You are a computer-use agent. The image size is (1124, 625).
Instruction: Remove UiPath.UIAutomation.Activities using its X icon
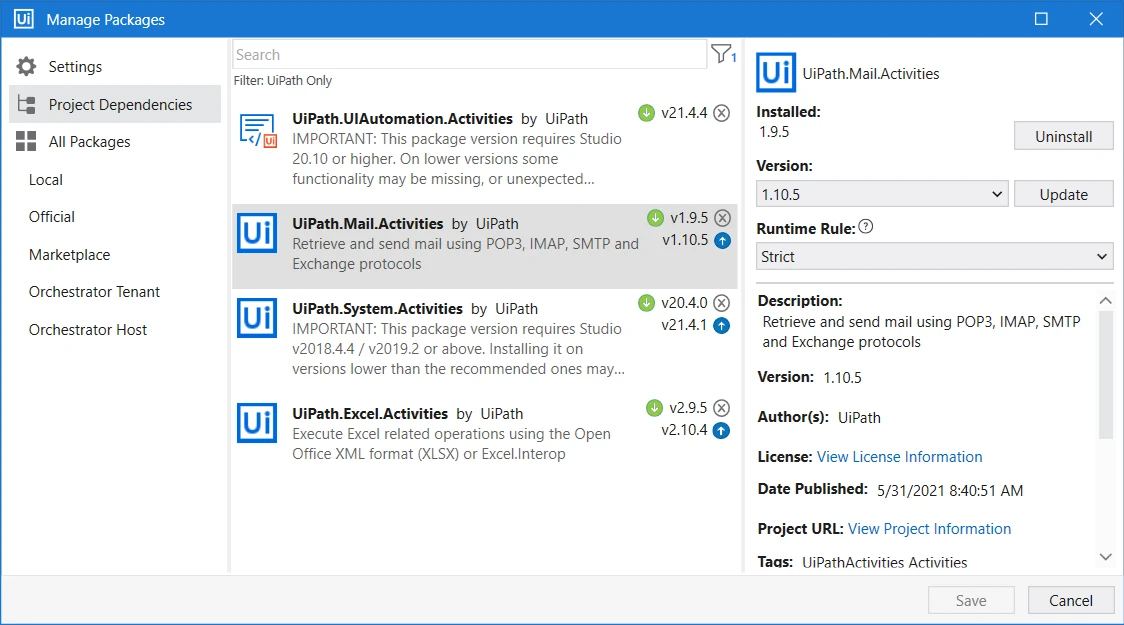click(722, 113)
